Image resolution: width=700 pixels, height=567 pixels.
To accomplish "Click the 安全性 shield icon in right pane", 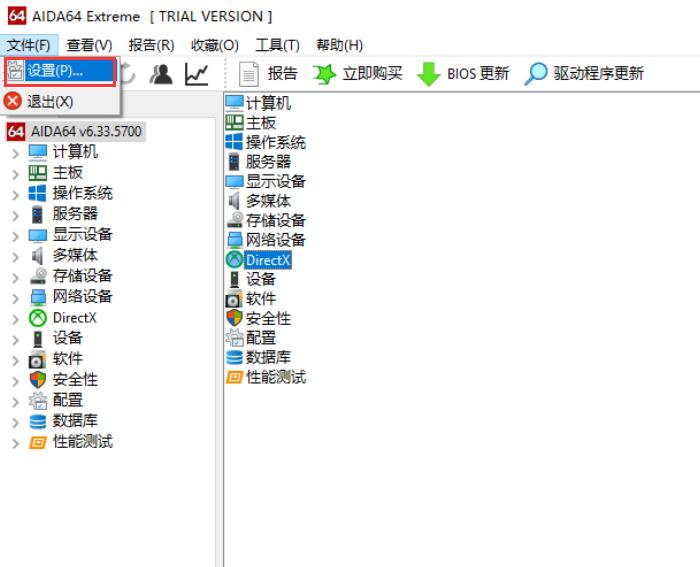I will pos(234,318).
